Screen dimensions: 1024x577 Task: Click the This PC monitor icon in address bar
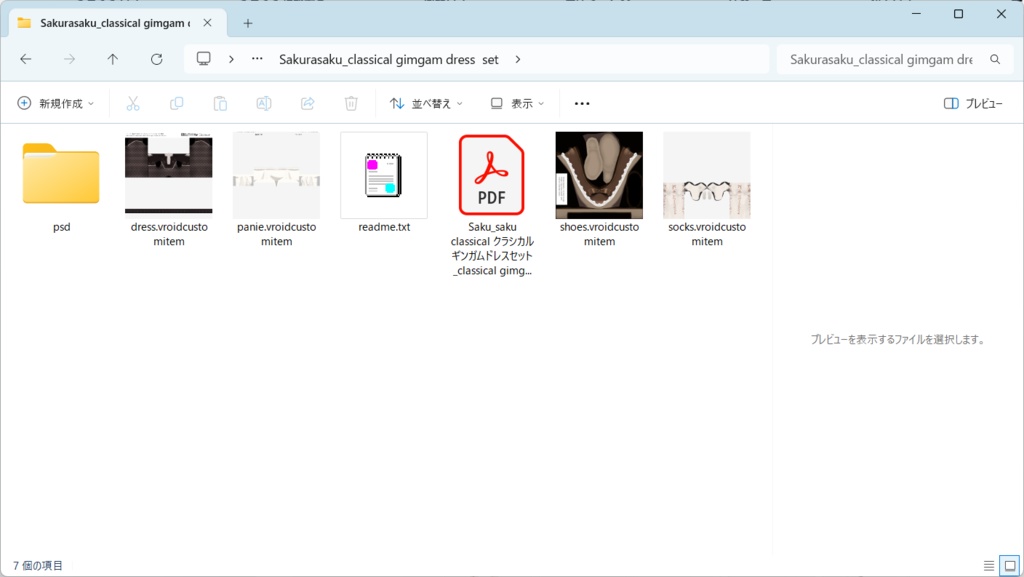click(x=204, y=59)
